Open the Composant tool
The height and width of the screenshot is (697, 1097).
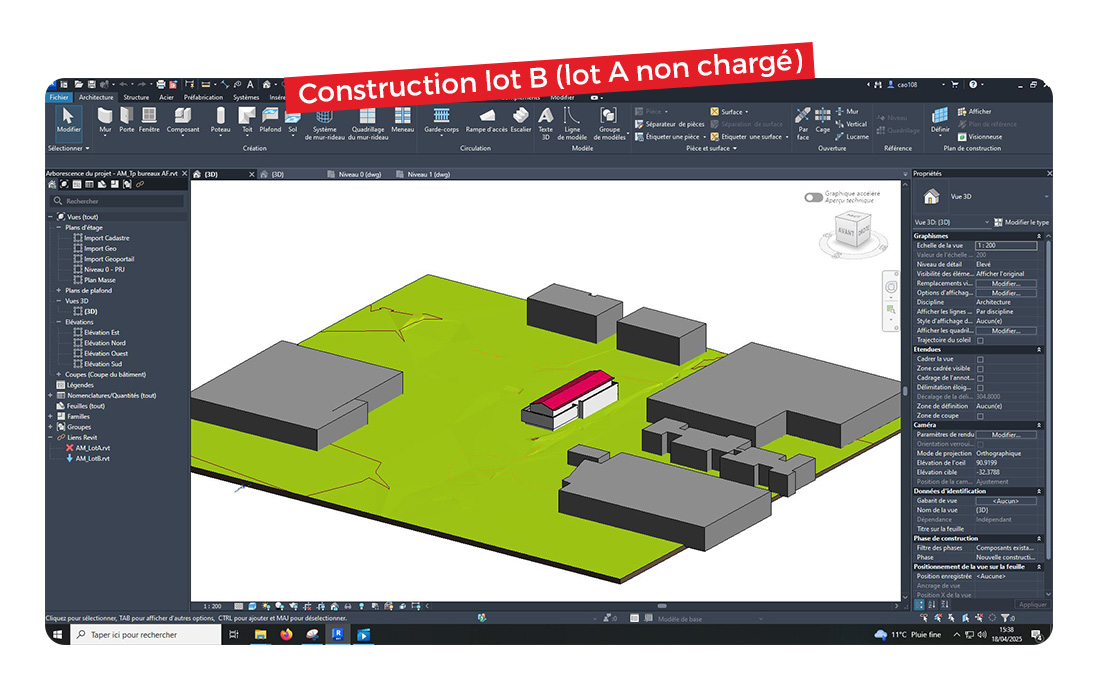(x=183, y=120)
